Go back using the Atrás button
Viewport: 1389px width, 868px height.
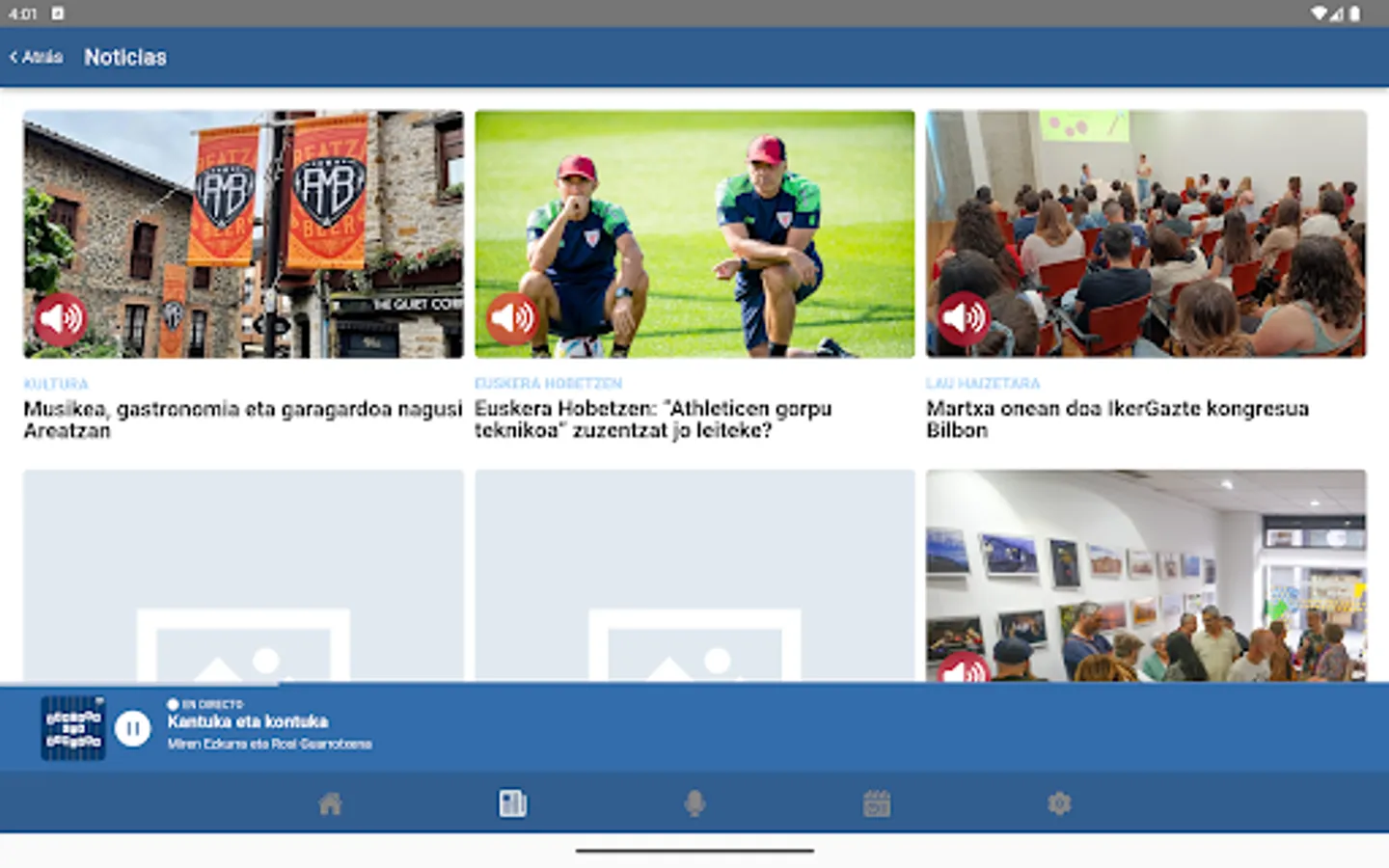[x=36, y=57]
